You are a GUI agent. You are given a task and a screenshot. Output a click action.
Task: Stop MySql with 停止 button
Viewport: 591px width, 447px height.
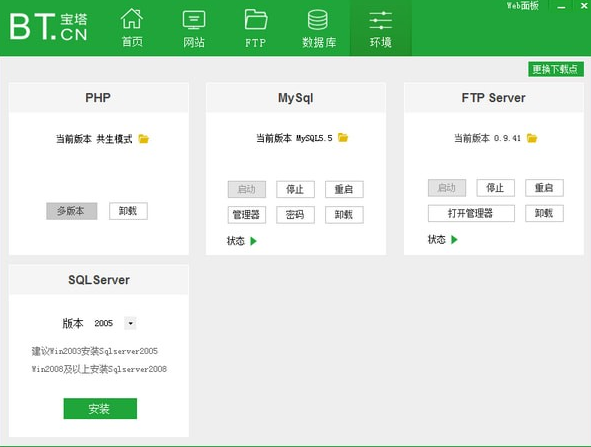296,189
